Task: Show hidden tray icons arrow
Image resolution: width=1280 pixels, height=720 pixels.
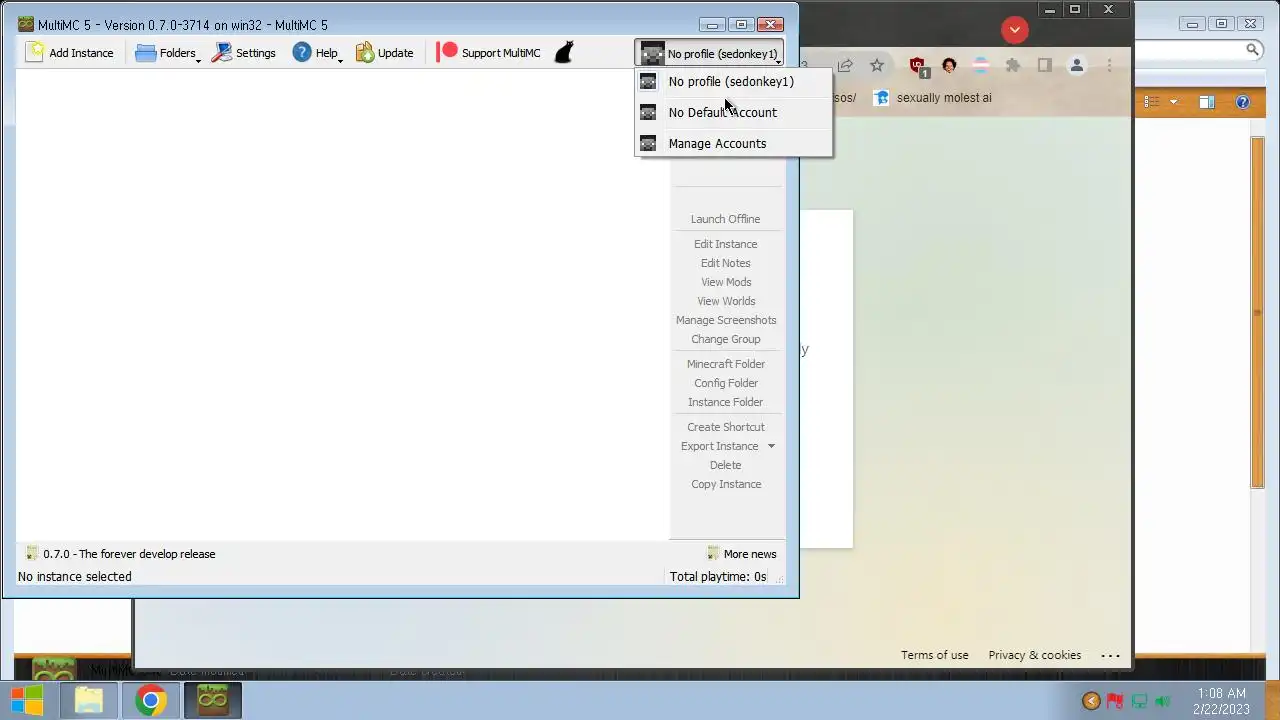Action: click(x=1091, y=701)
